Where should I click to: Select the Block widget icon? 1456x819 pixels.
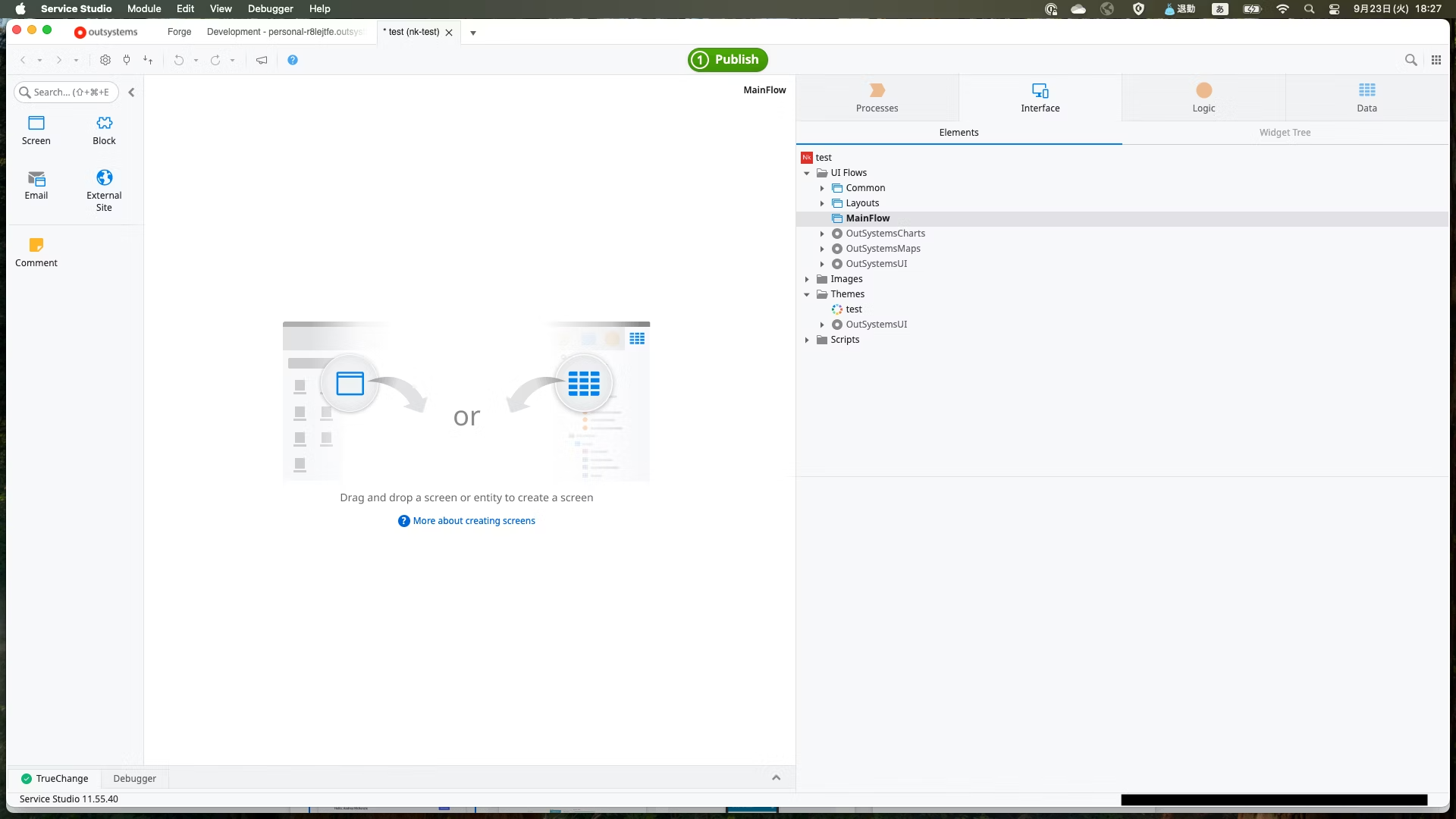click(x=104, y=124)
